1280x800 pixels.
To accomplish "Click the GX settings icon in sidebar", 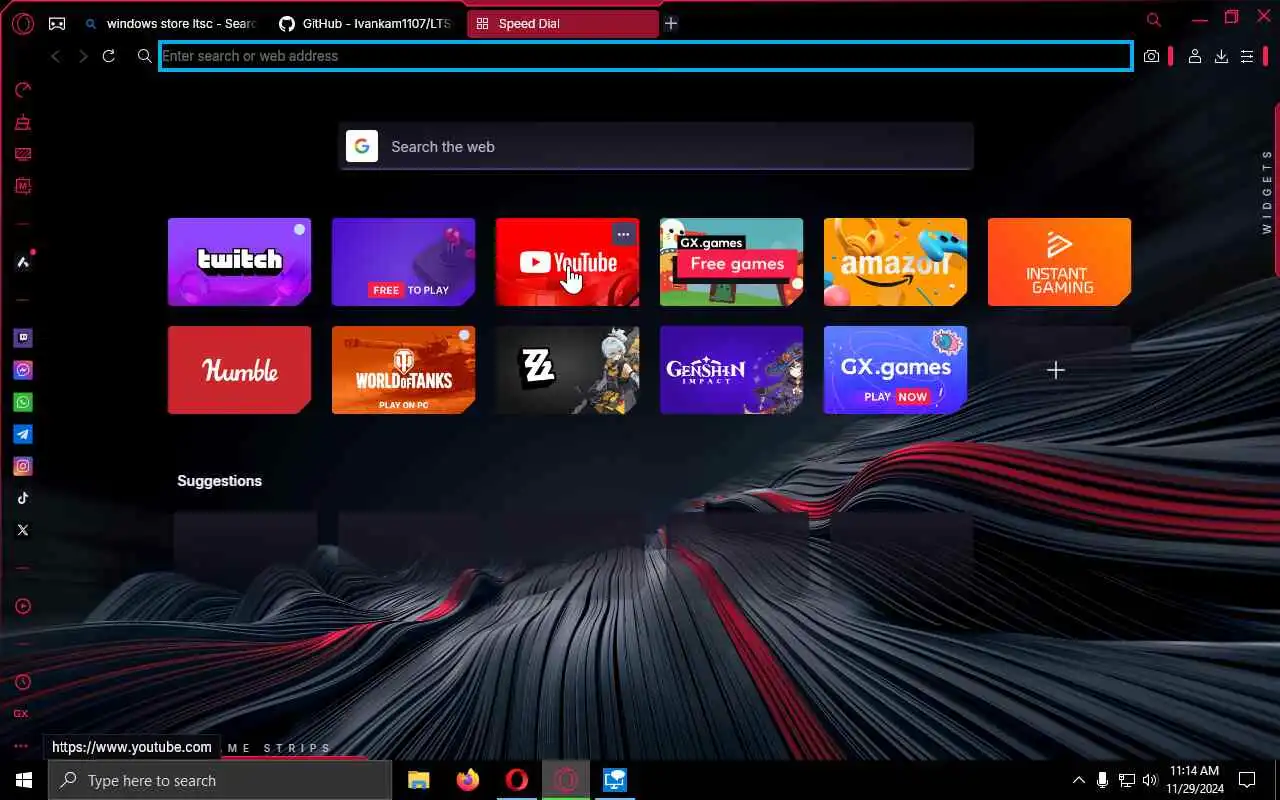I will point(21,714).
